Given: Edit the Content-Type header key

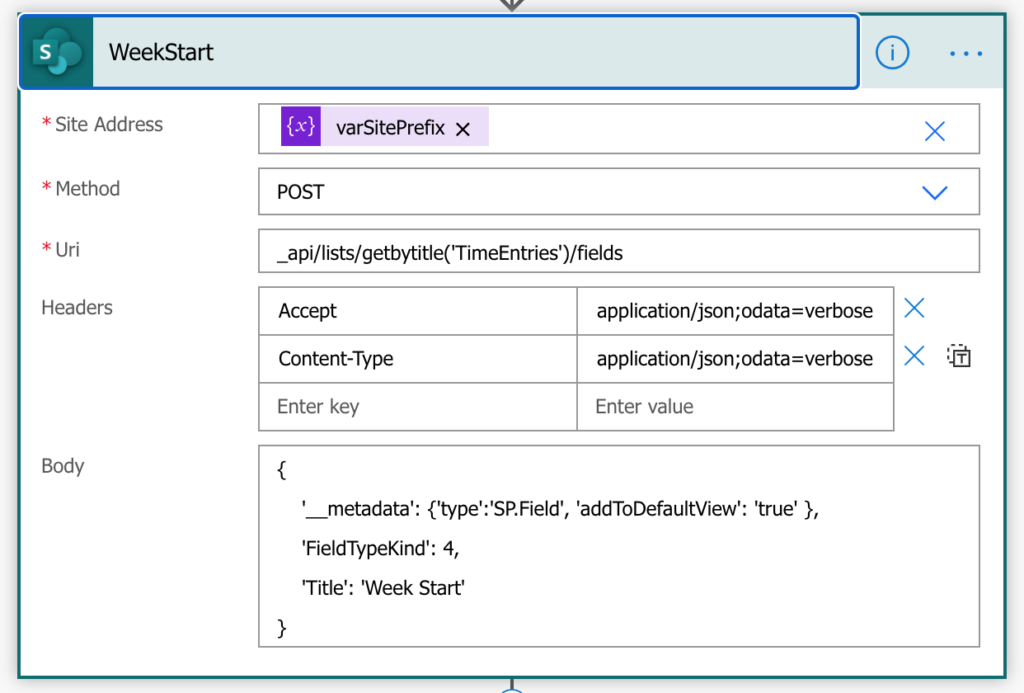Looking at the screenshot, I should (417, 359).
